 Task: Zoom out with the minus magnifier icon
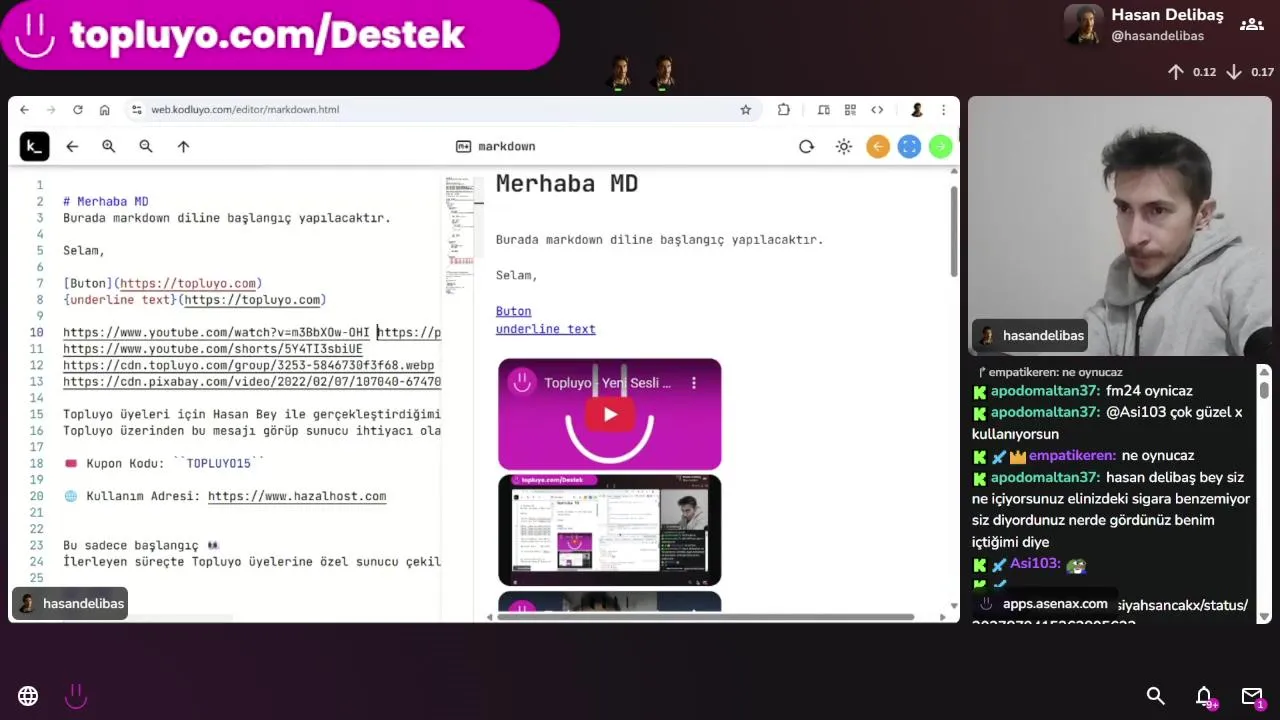[x=146, y=147]
